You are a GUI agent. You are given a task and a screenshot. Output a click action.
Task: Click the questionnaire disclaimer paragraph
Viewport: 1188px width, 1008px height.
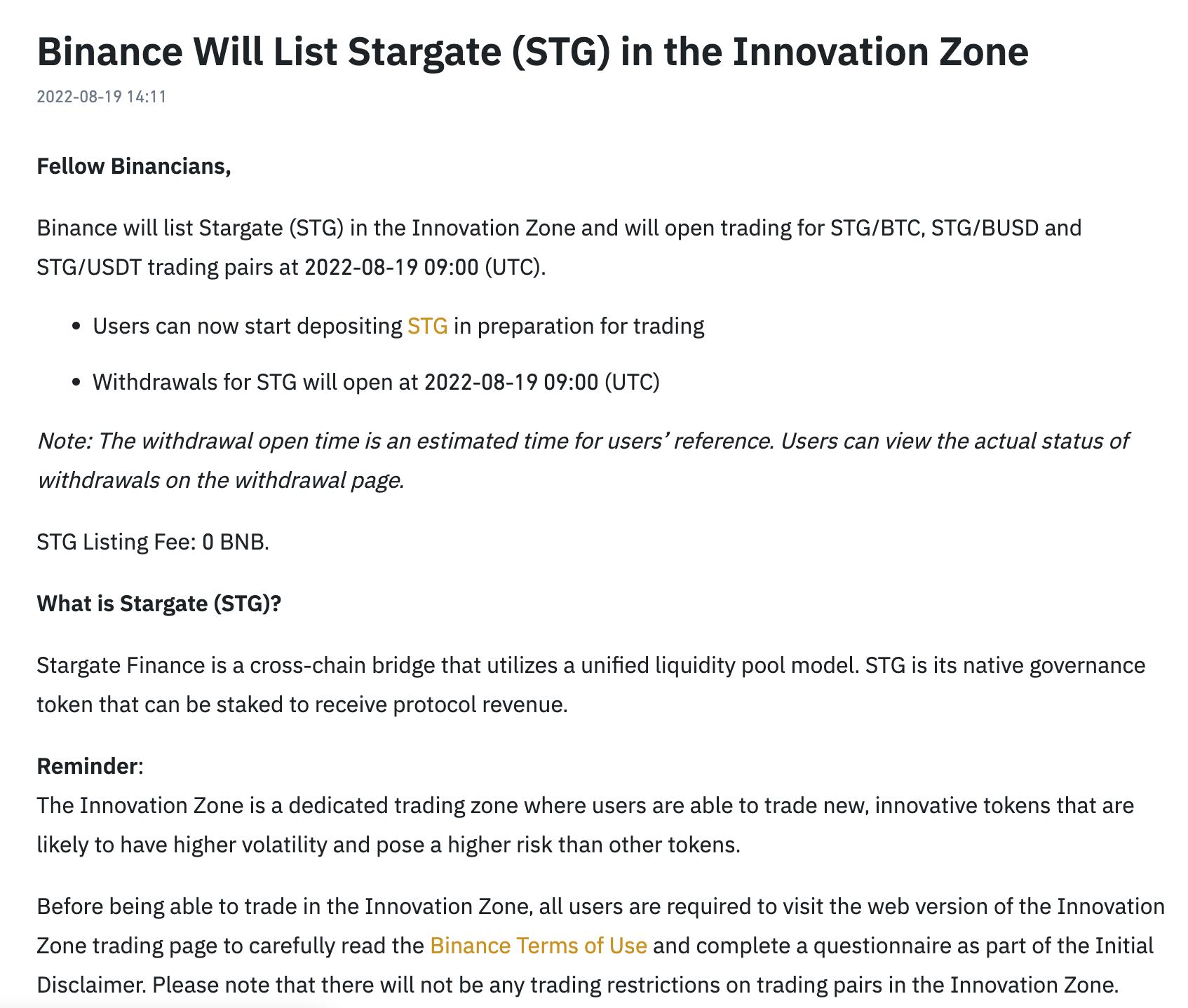tap(600, 946)
